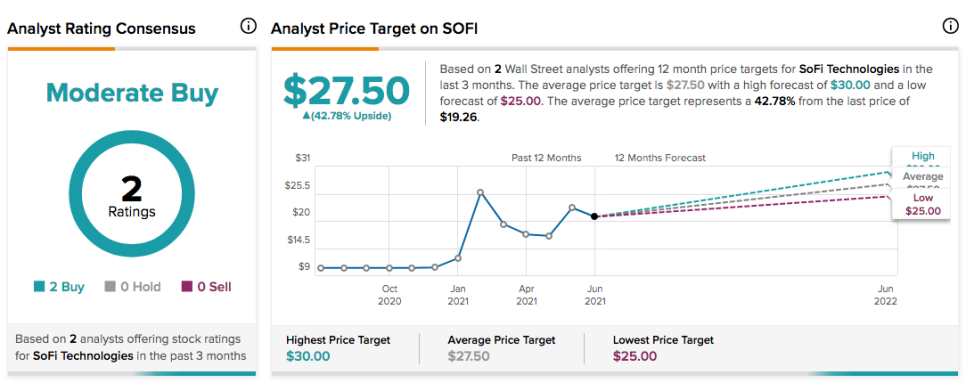Click the Moderate Buy consensus heading

tap(132, 94)
